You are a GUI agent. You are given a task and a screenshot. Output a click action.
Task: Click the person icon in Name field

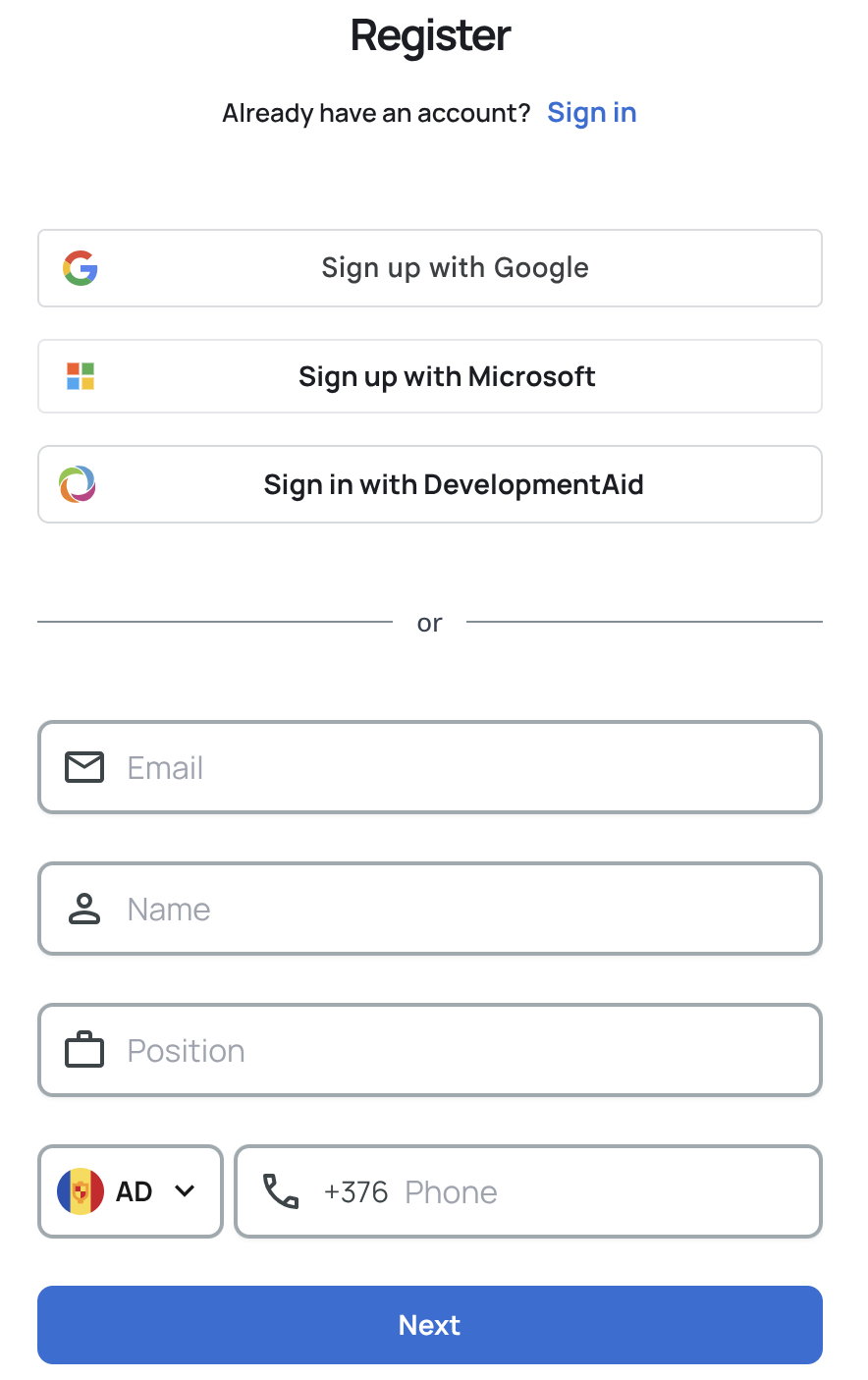[84, 909]
